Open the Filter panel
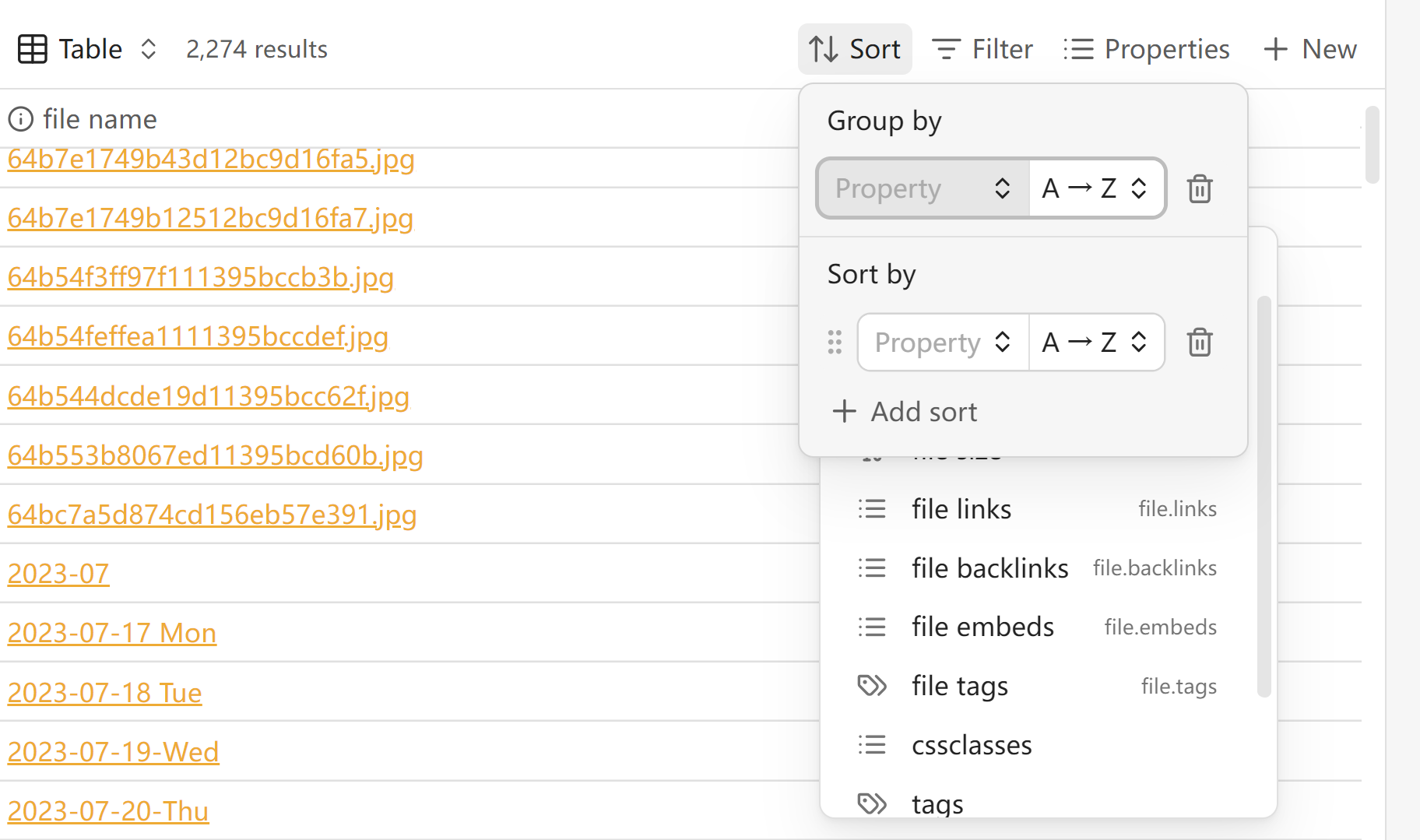The image size is (1420, 840). tap(982, 49)
